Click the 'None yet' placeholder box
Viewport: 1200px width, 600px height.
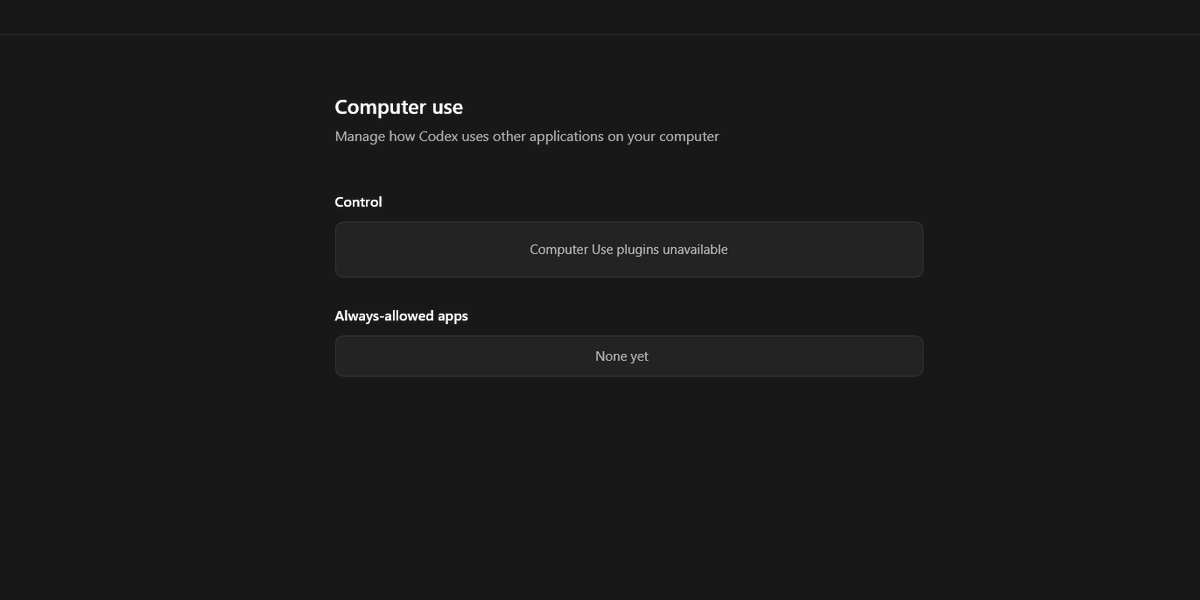628,356
